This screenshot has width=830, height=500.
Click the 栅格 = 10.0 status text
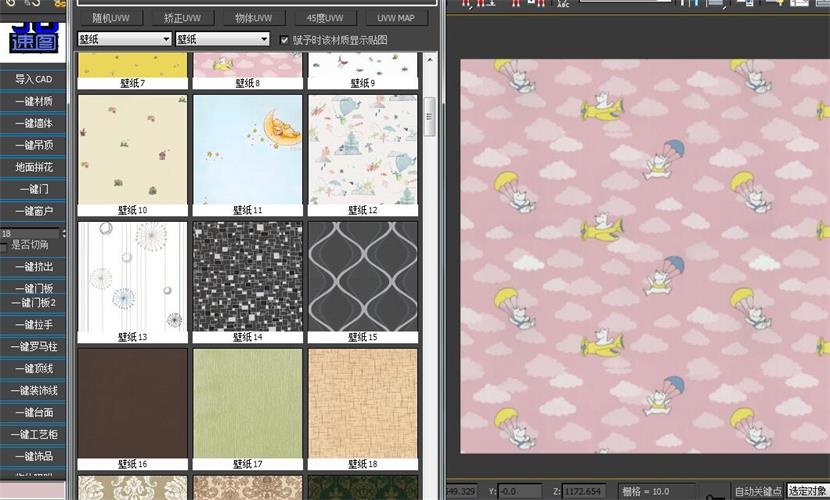click(x=646, y=492)
